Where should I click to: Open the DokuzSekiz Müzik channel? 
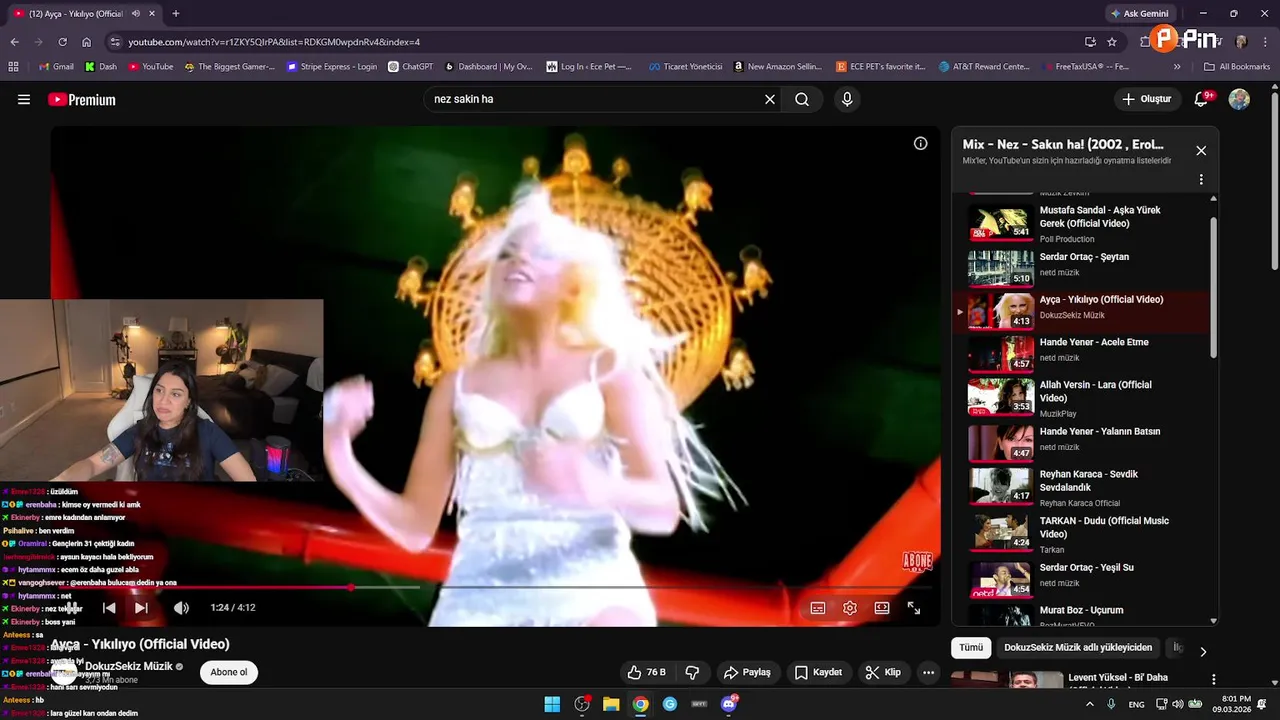(129, 666)
